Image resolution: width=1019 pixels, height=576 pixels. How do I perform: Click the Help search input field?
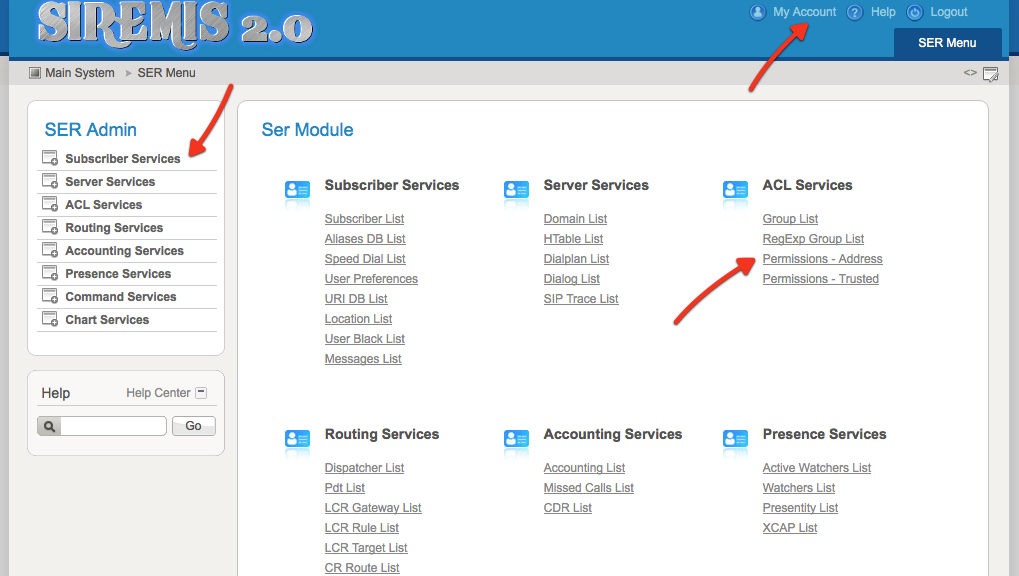113,426
